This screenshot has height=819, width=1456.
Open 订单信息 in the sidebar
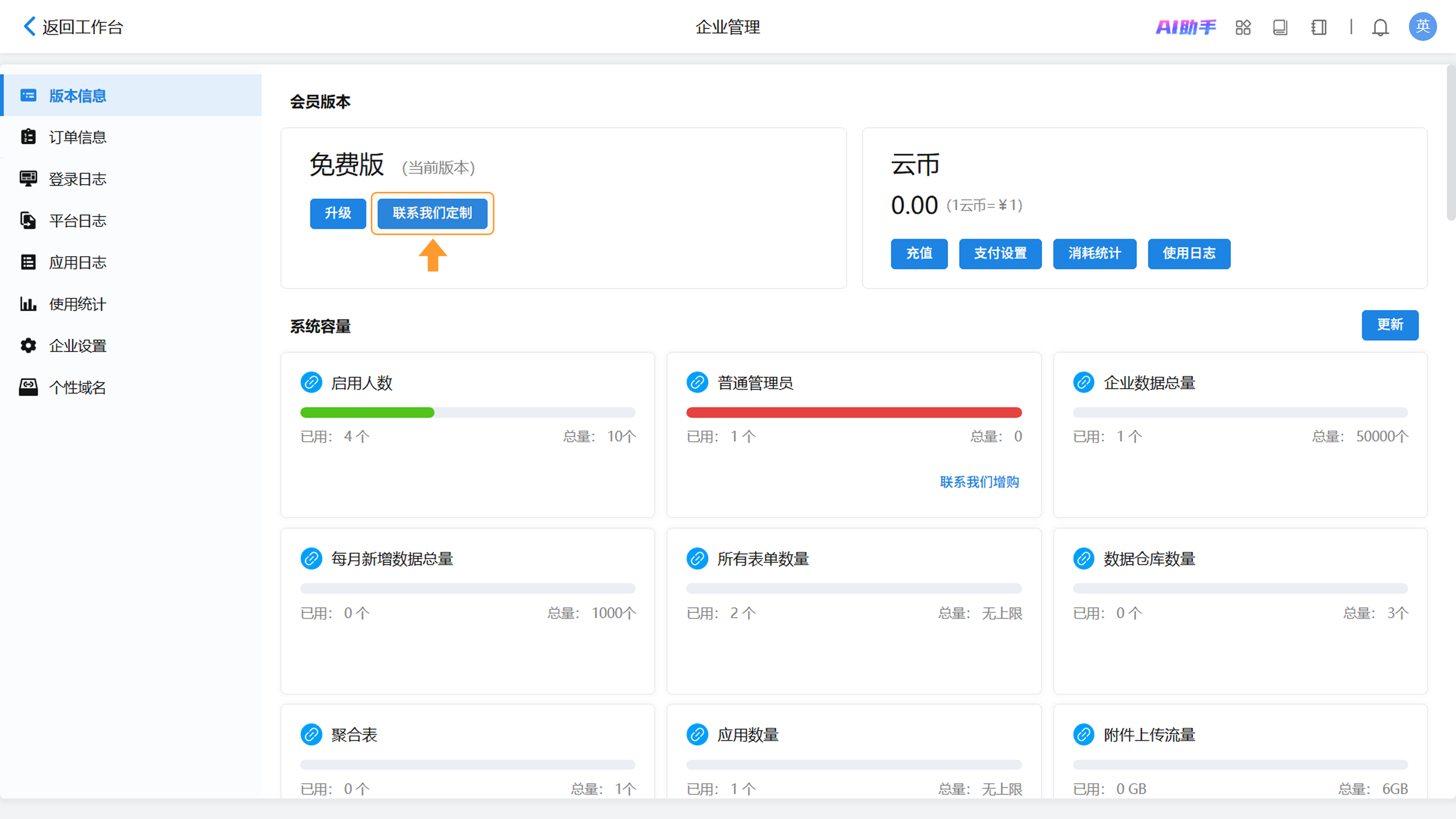[x=131, y=137]
